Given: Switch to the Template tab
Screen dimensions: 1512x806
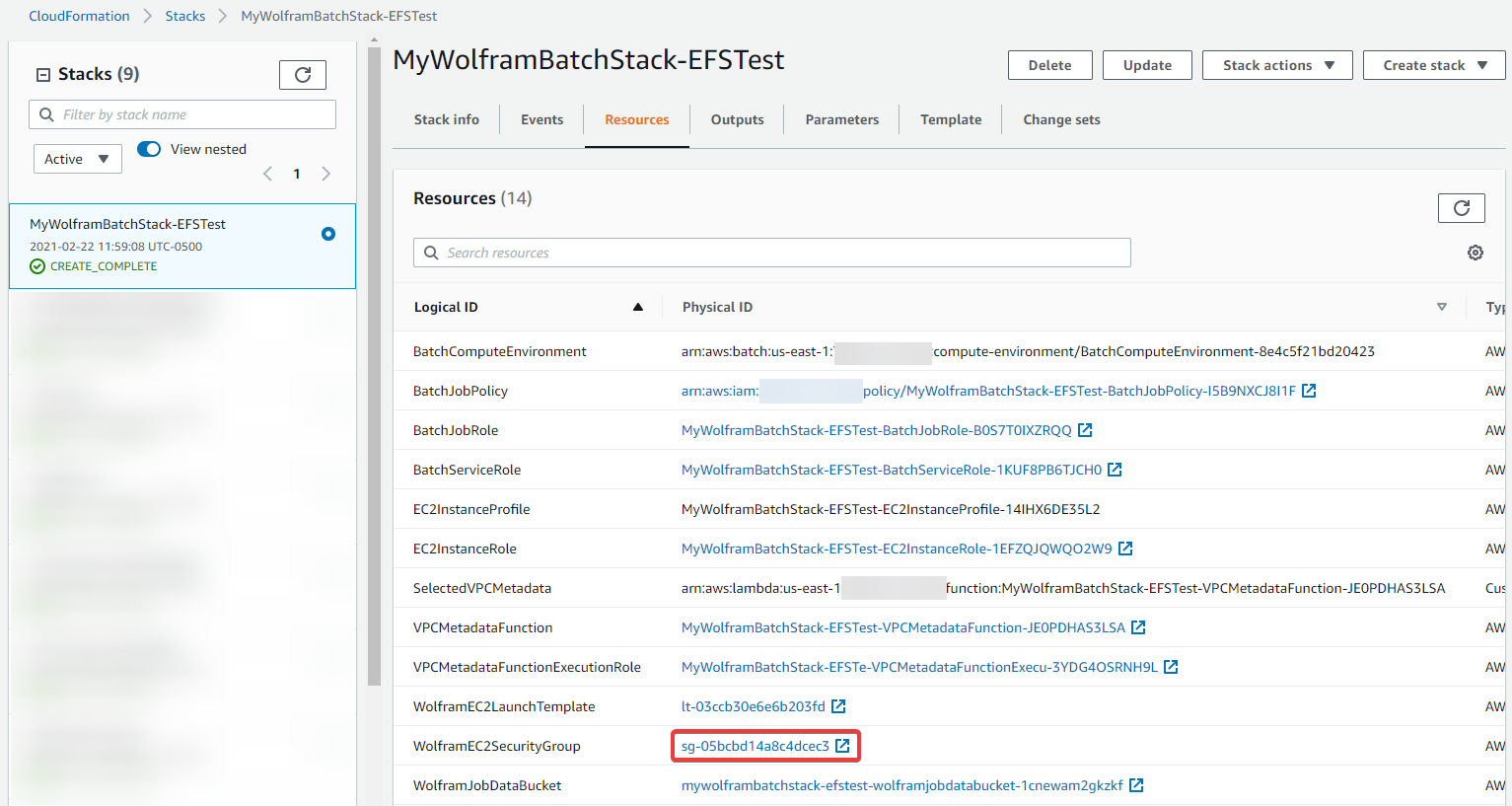Looking at the screenshot, I should tap(951, 119).
